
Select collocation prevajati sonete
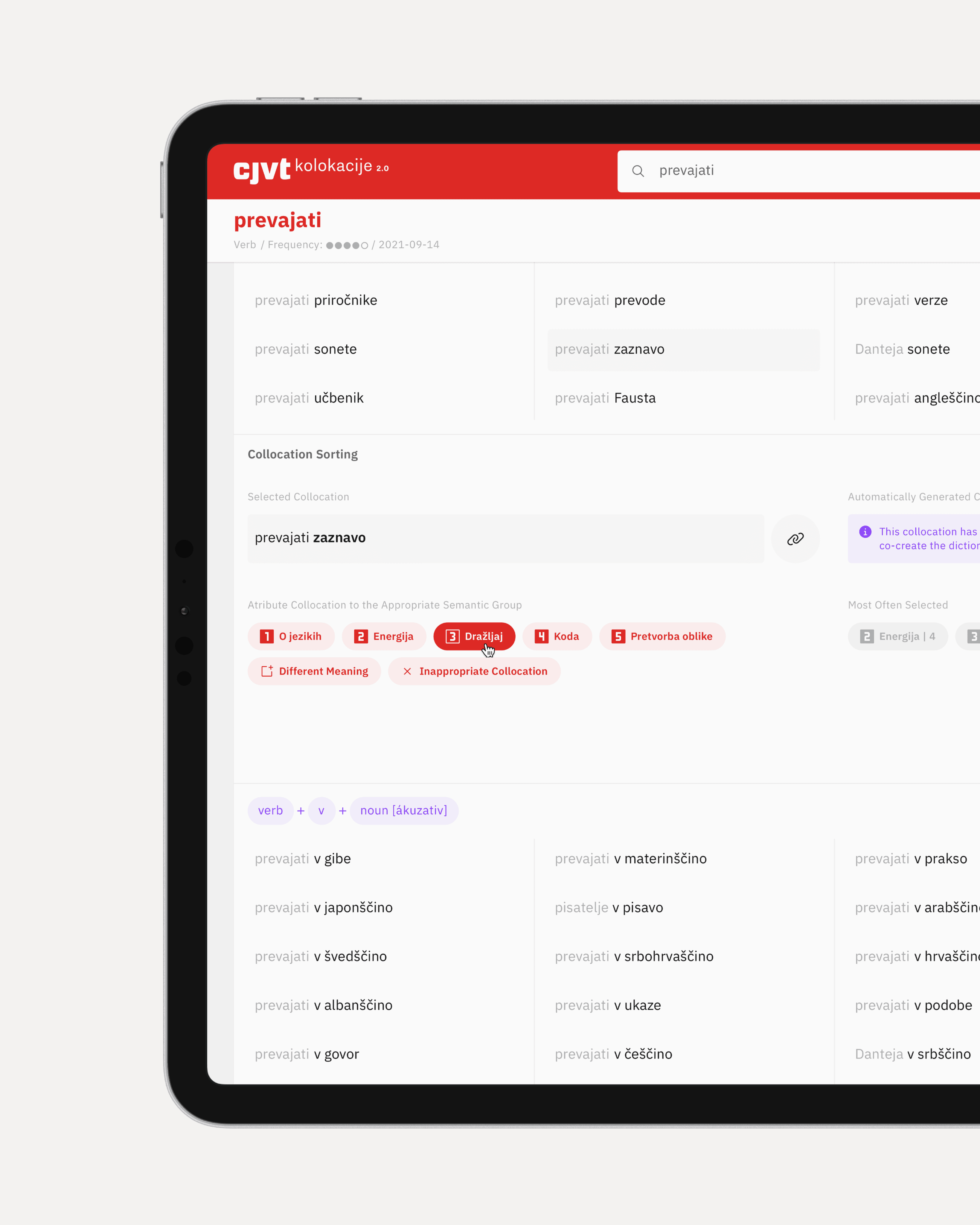(306, 349)
